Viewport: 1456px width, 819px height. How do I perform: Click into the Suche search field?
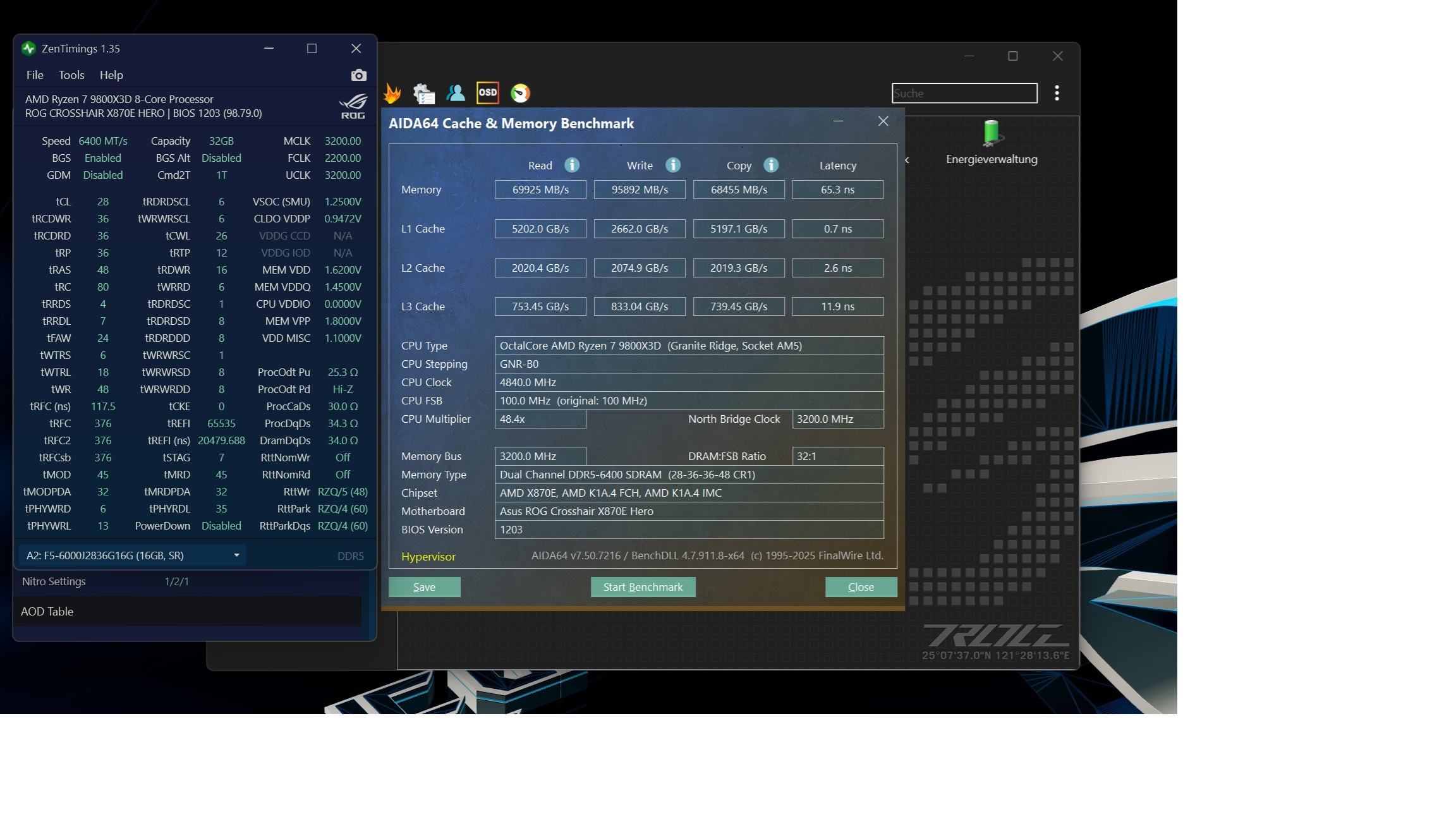(964, 94)
